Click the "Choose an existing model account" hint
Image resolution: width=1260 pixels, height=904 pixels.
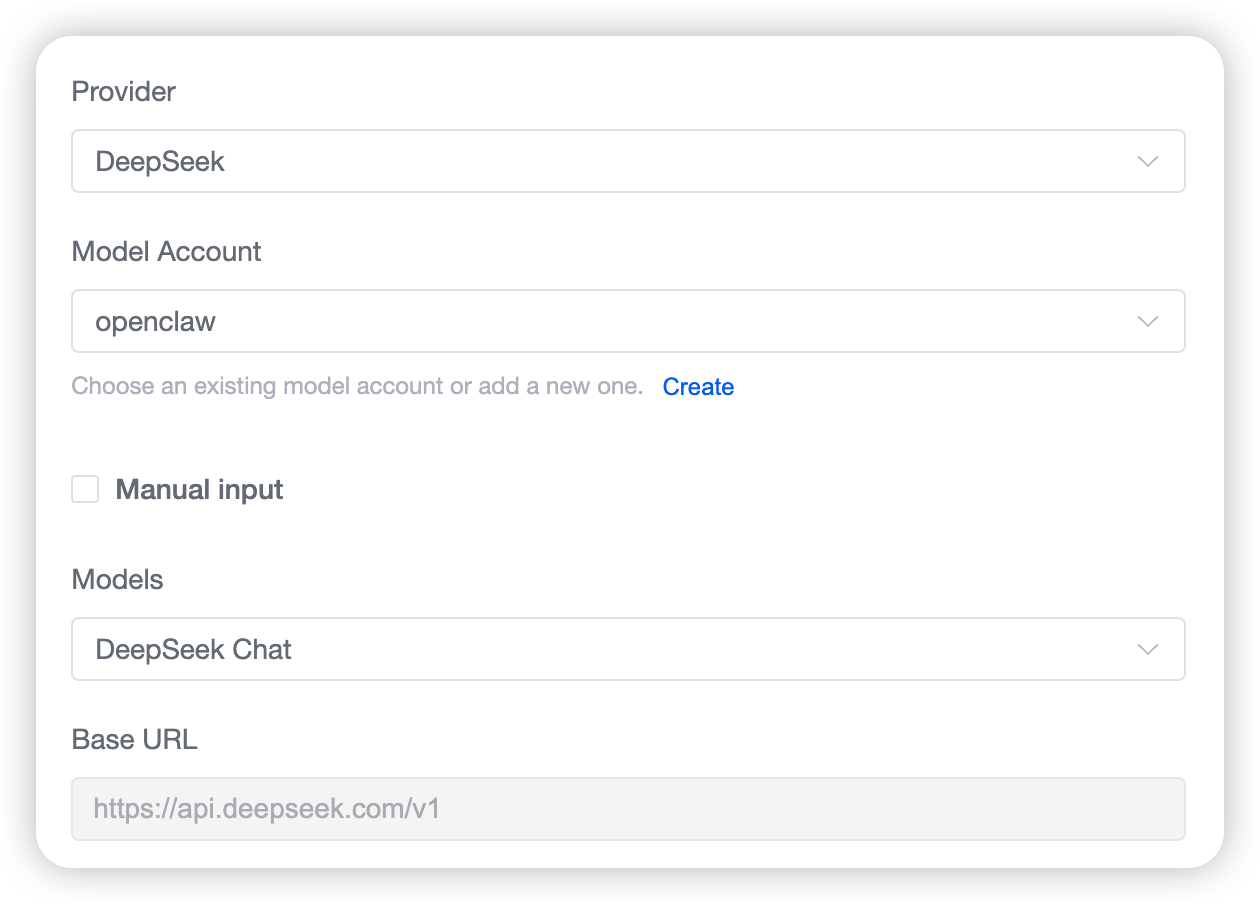point(357,387)
